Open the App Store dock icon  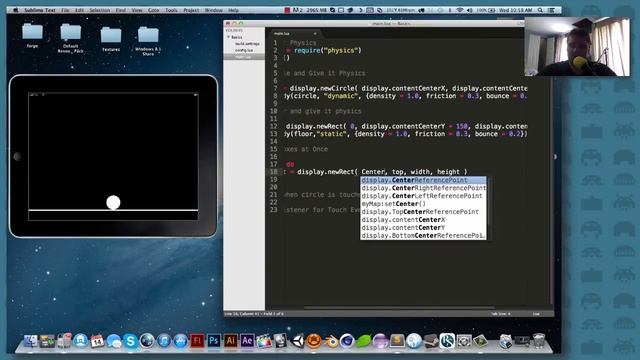pos(180,341)
